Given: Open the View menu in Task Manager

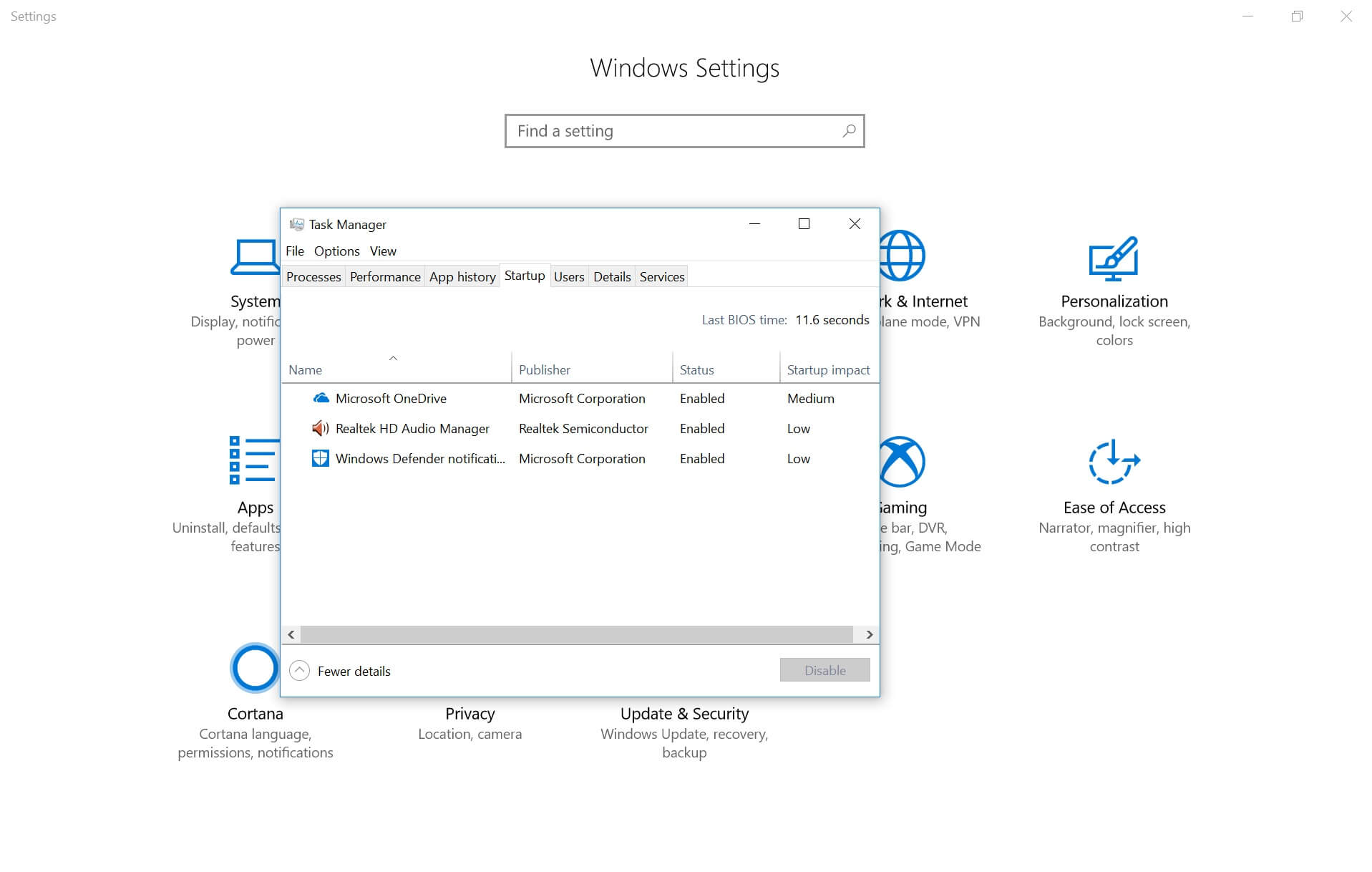Looking at the screenshot, I should [x=383, y=251].
